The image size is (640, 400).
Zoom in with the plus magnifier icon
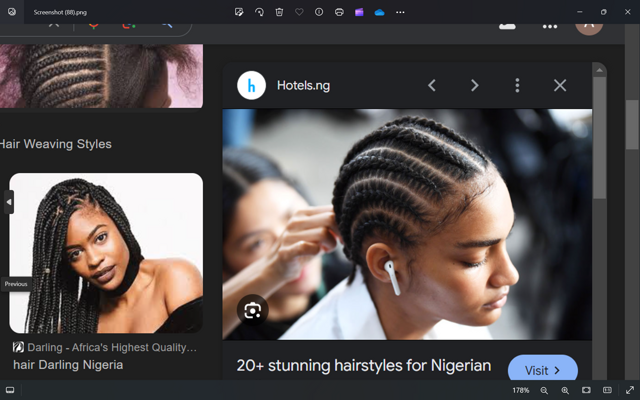click(x=565, y=390)
